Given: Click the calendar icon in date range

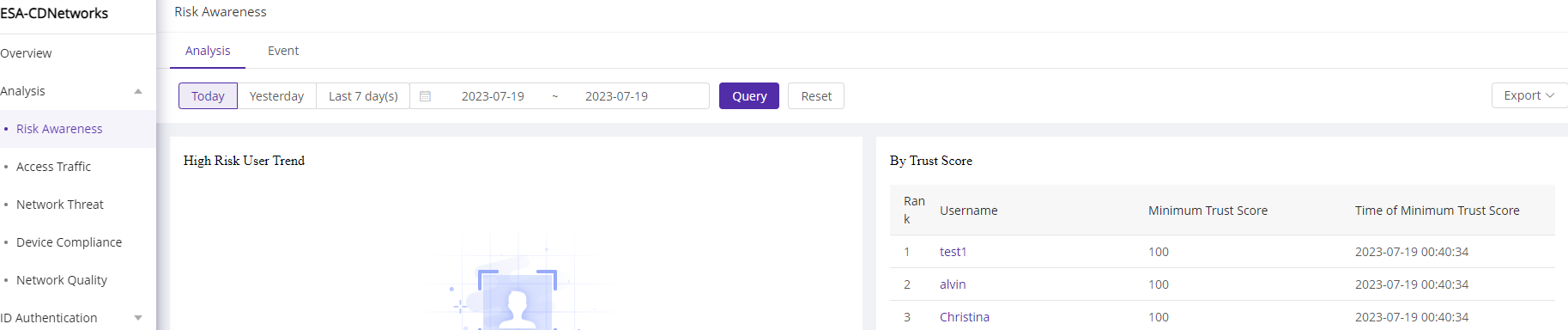Looking at the screenshot, I should pos(425,96).
